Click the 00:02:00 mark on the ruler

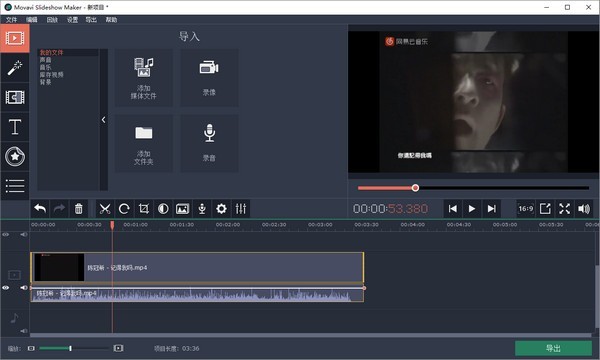tap(228, 225)
